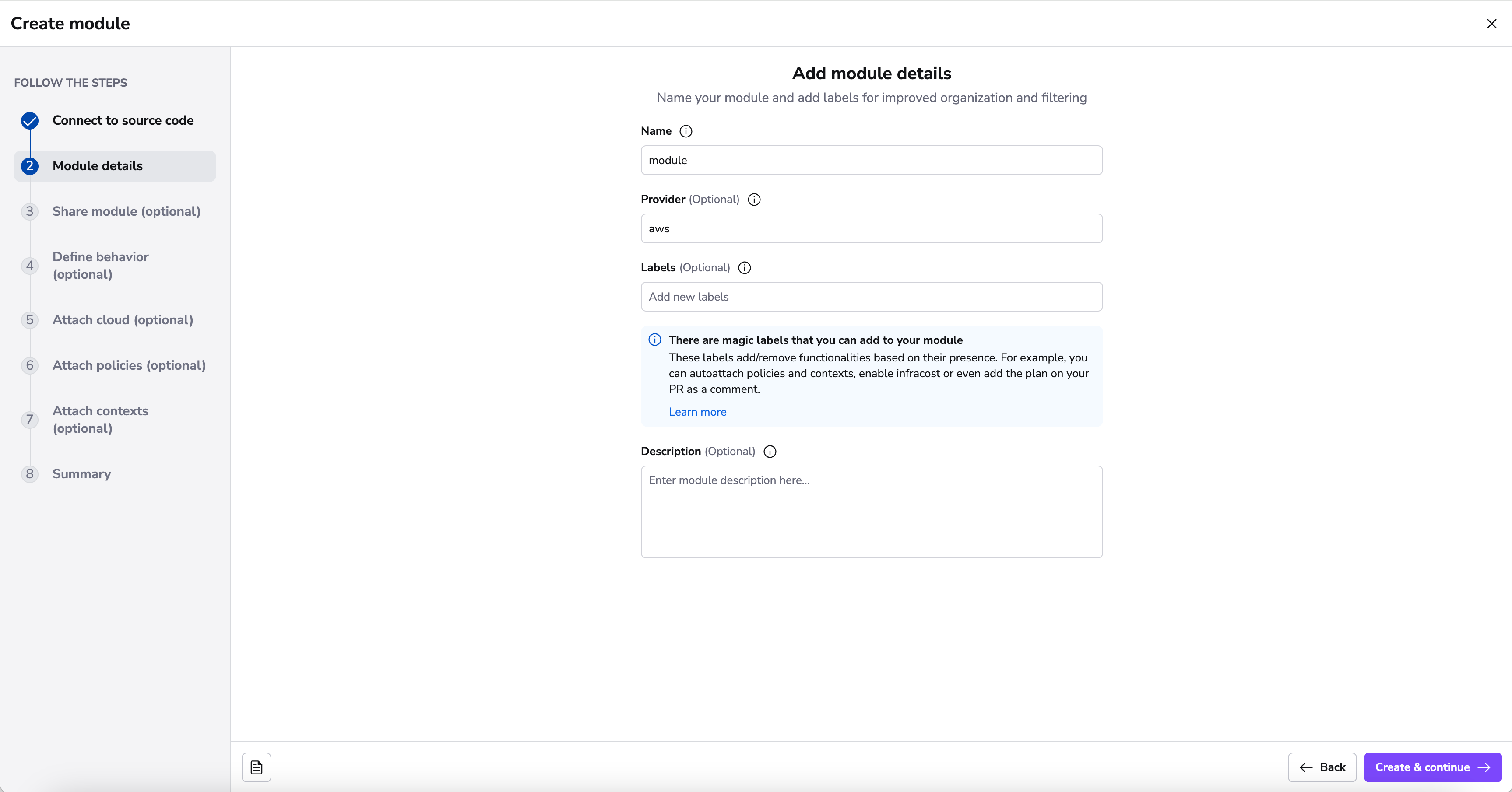1512x792 pixels.
Task: Open Attach cloud (optional) step
Action: tap(123, 320)
